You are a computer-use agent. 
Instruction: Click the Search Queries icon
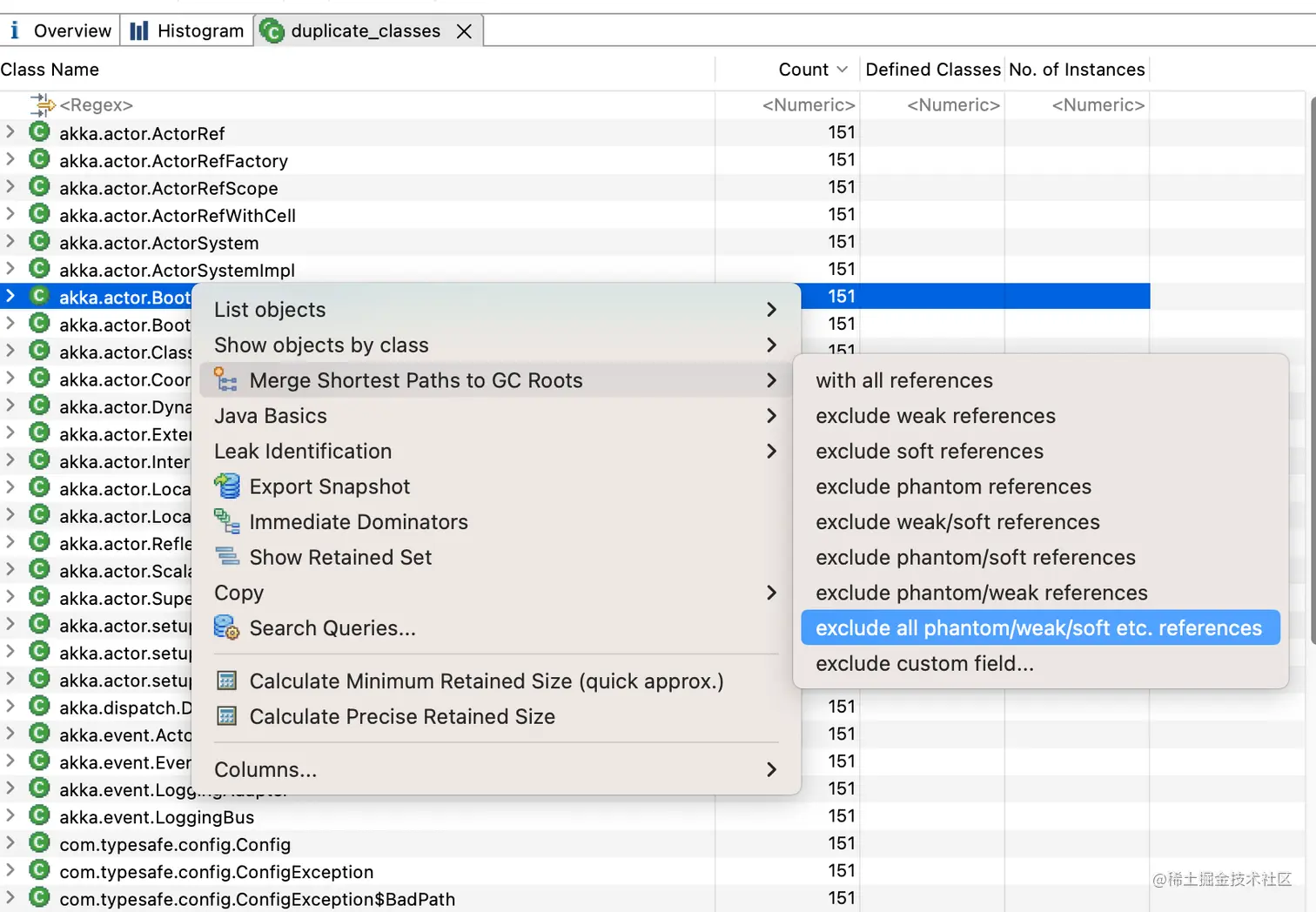(227, 628)
